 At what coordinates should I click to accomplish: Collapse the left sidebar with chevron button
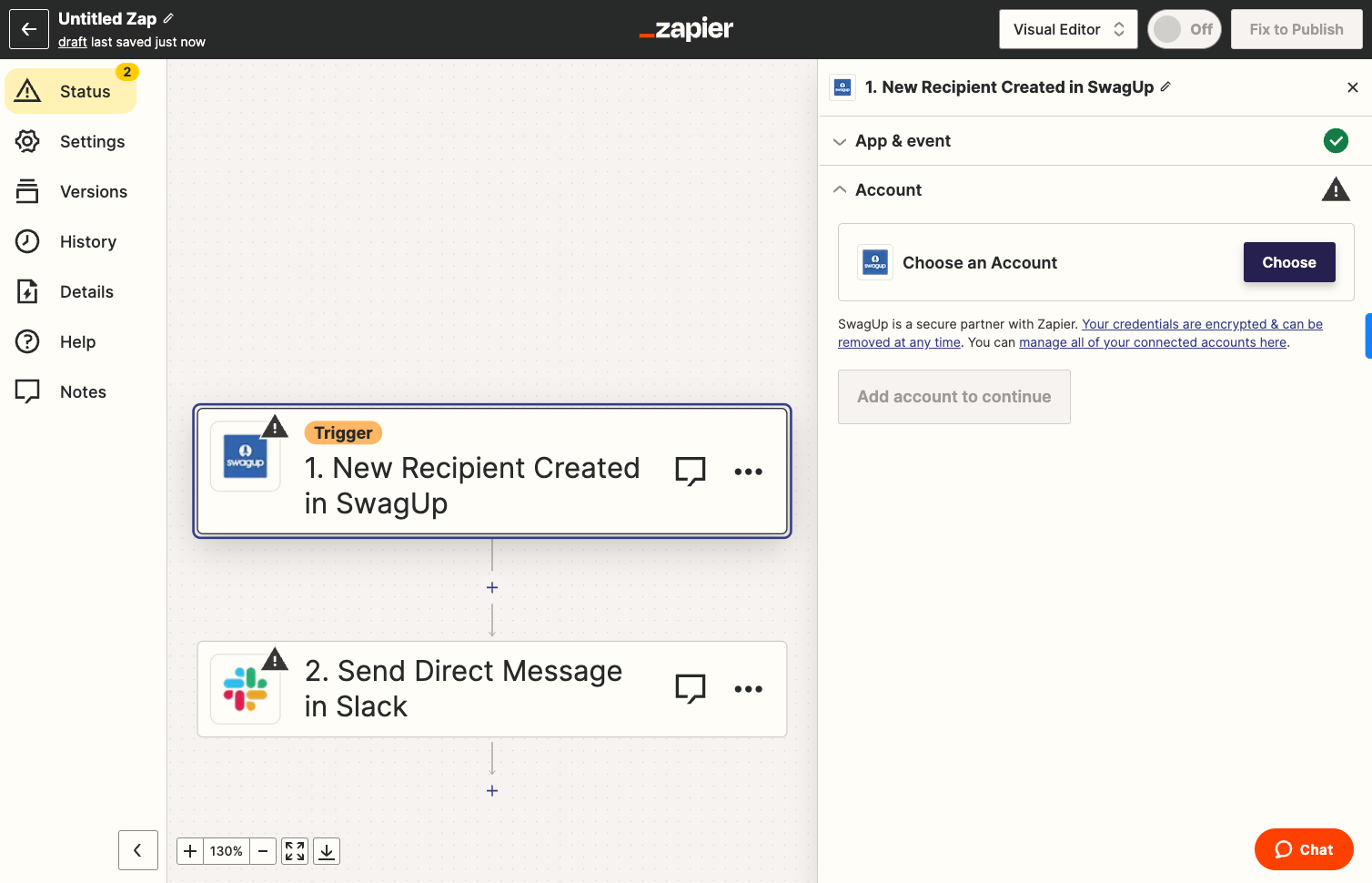click(x=138, y=850)
